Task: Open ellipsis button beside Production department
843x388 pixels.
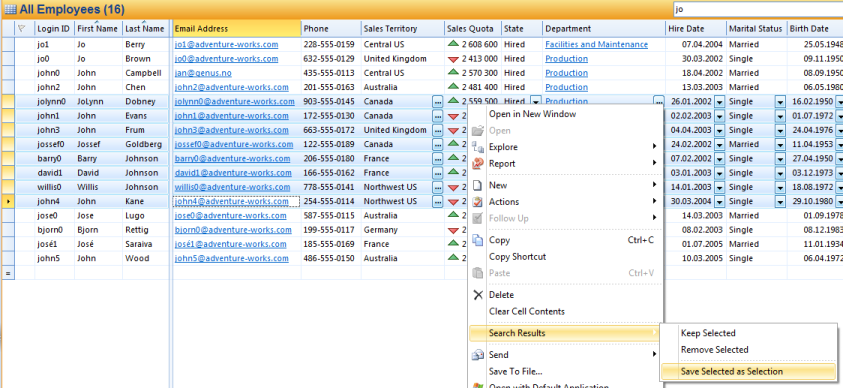Action: coord(659,102)
